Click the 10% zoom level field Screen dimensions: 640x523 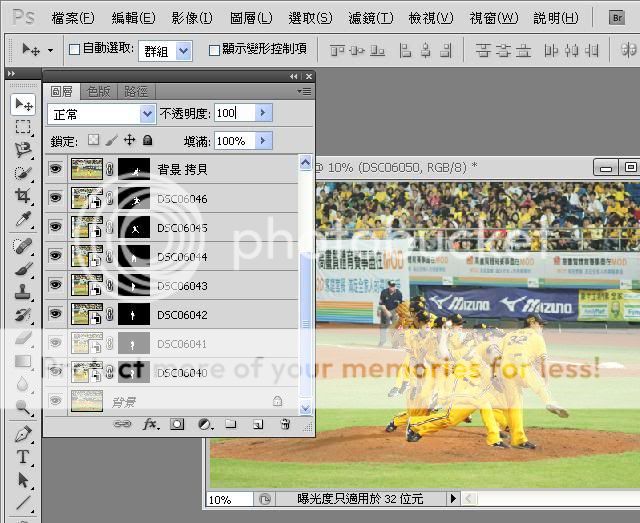click(229, 498)
